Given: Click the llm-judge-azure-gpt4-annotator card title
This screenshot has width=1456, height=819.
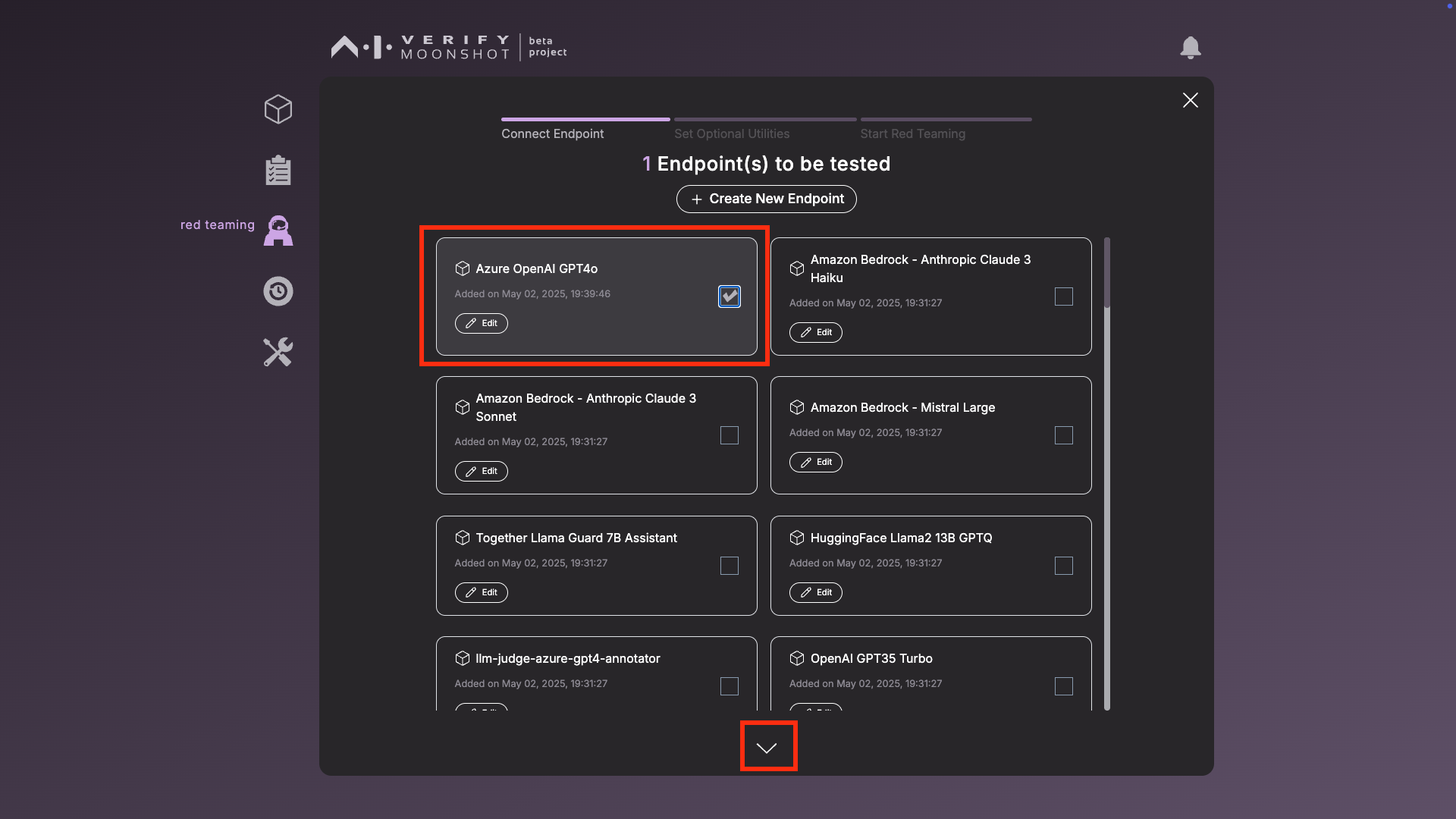Looking at the screenshot, I should pyautogui.click(x=568, y=658).
